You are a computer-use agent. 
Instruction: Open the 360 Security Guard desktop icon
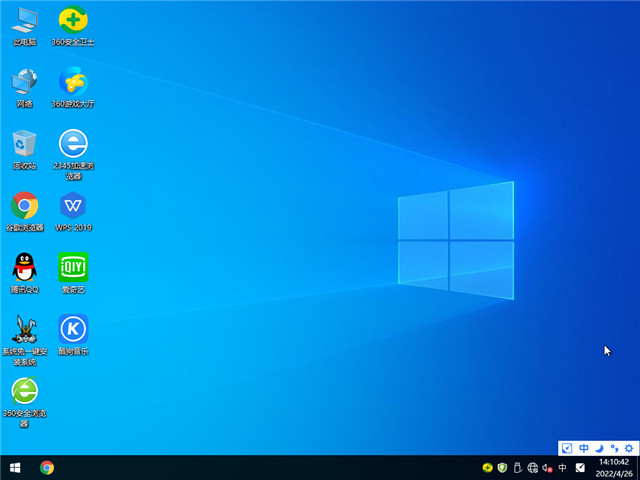72,20
